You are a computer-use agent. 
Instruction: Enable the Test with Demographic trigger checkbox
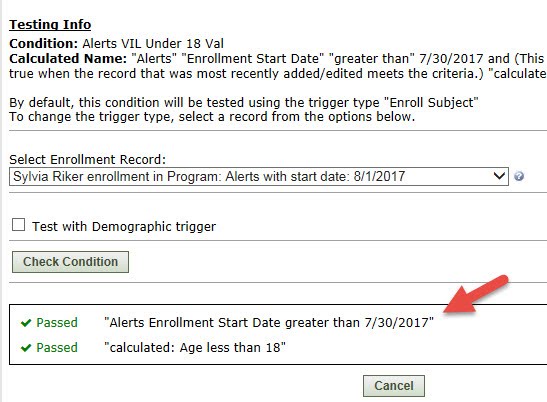tap(18, 225)
